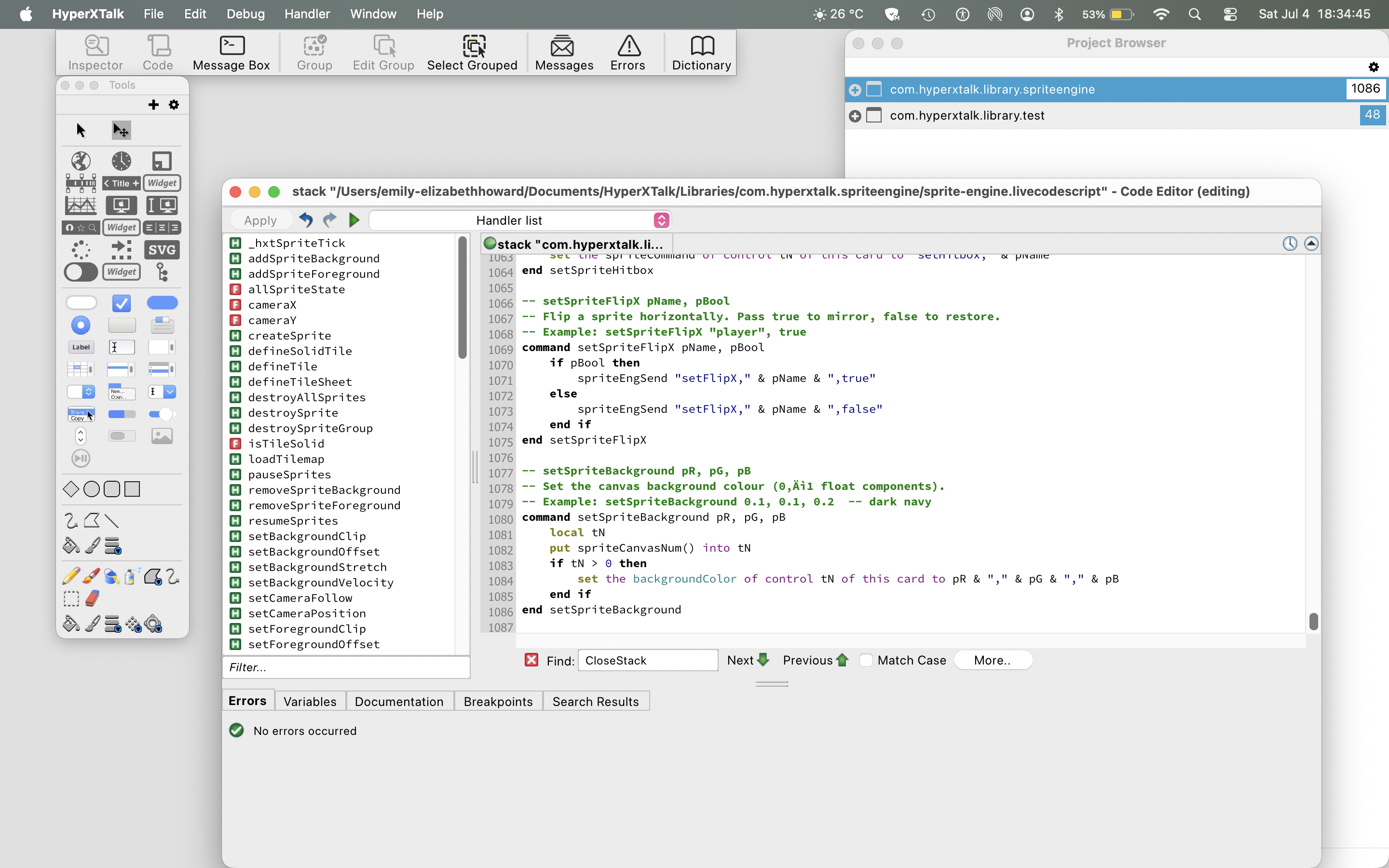1389x868 pixels.
Task: Pick the switch button widget in Tools
Action: 81,271
